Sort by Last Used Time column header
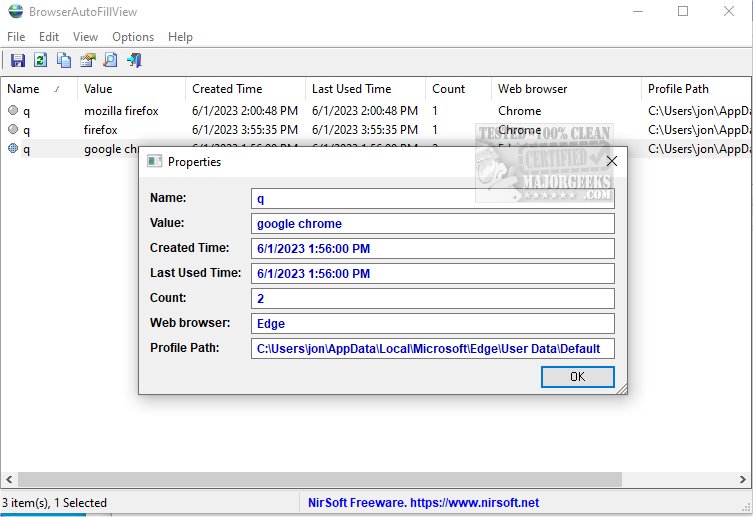This screenshot has width=753, height=517. click(365, 89)
